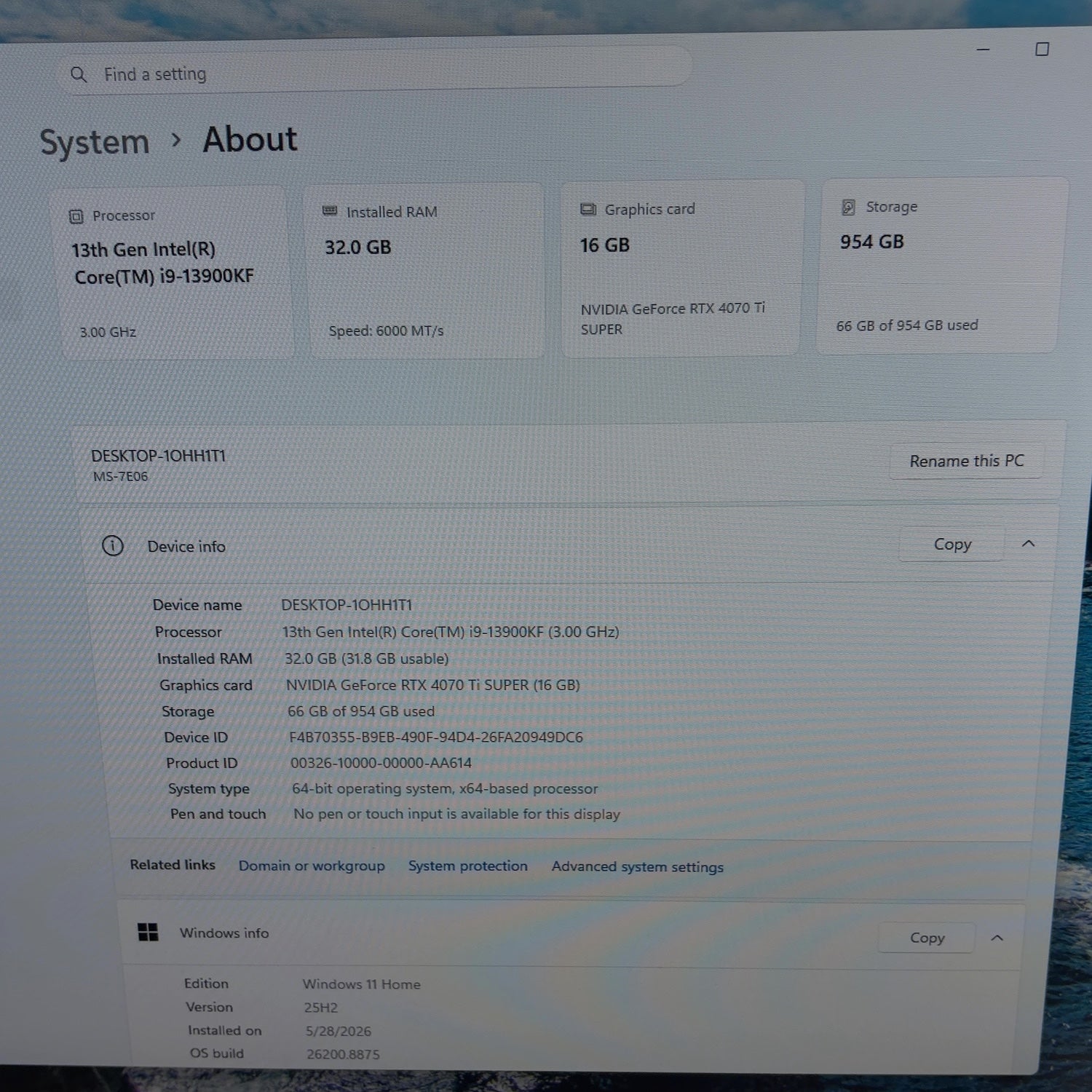
Task: Click the Installed RAM memory icon
Action: click(330, 211)
